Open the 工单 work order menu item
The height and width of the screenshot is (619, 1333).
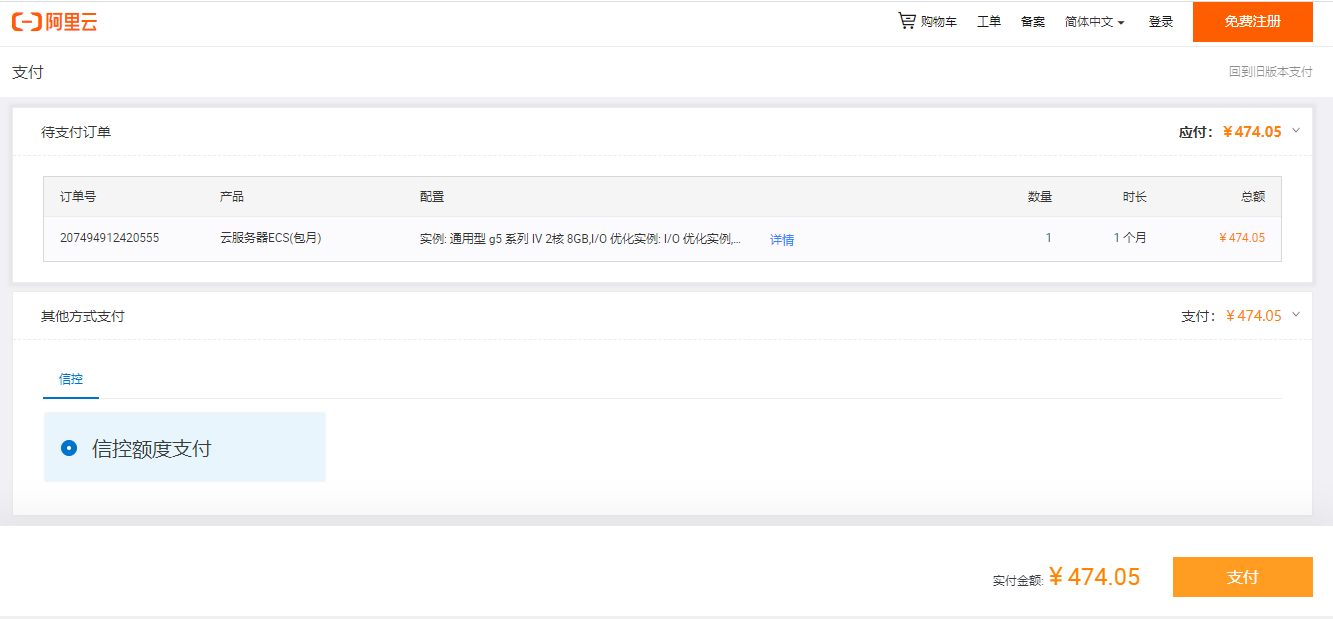[988, 20]
